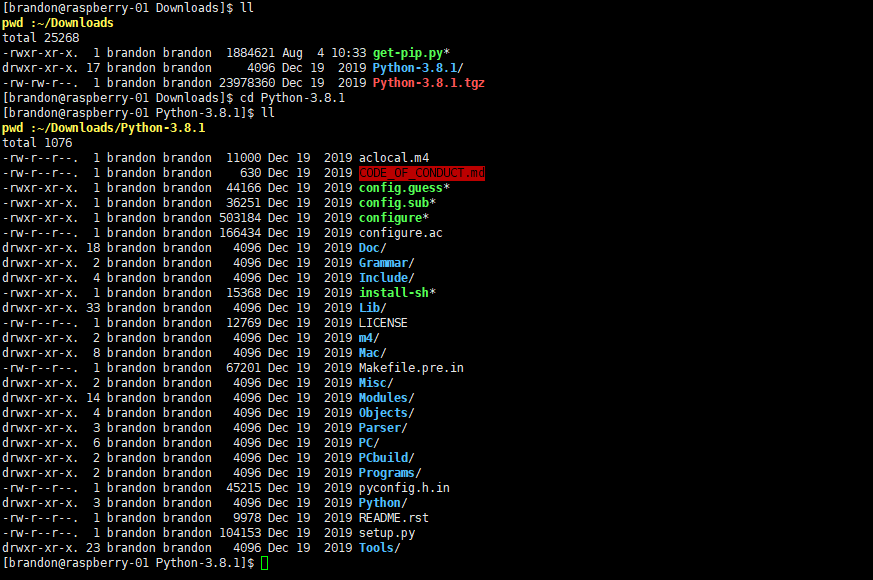Click the Mac/ directory name
The image size is (873, 580).
click(372, 353)
